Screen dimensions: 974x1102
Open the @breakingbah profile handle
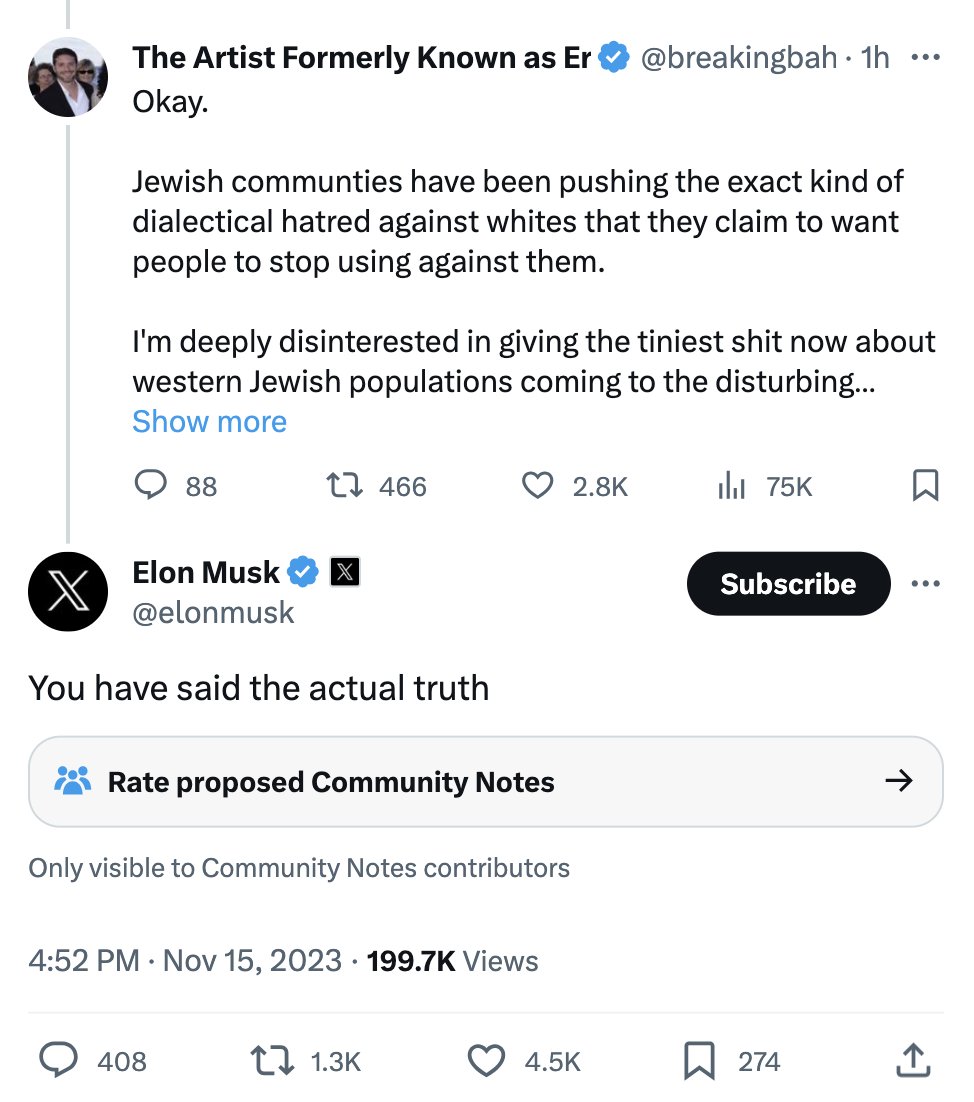738,58
